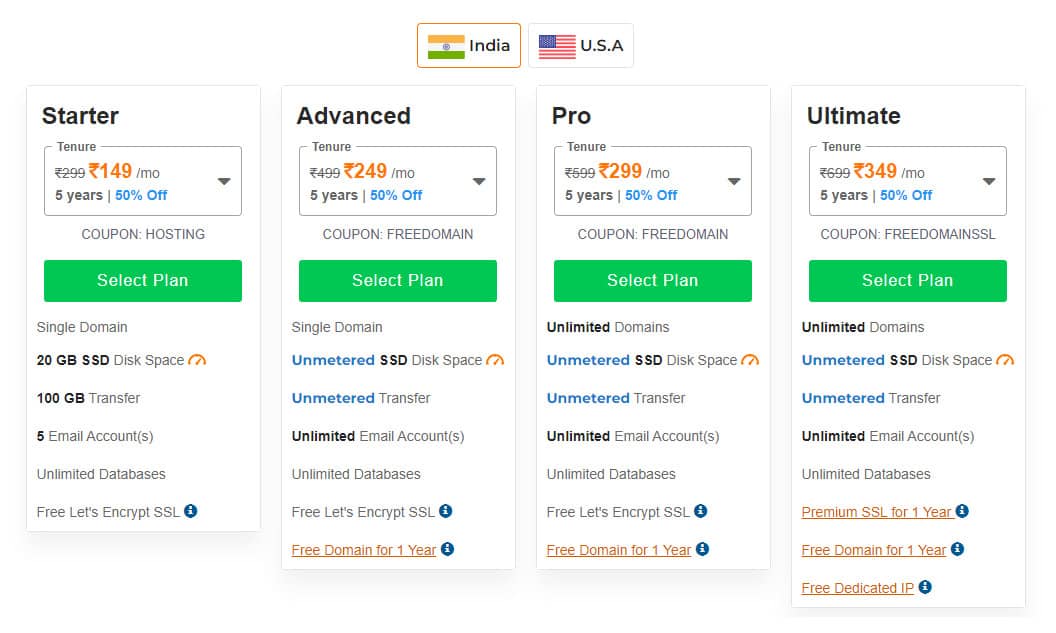
Task: Switch to the U.S.A pricing tab
Action: click(581, 44)
